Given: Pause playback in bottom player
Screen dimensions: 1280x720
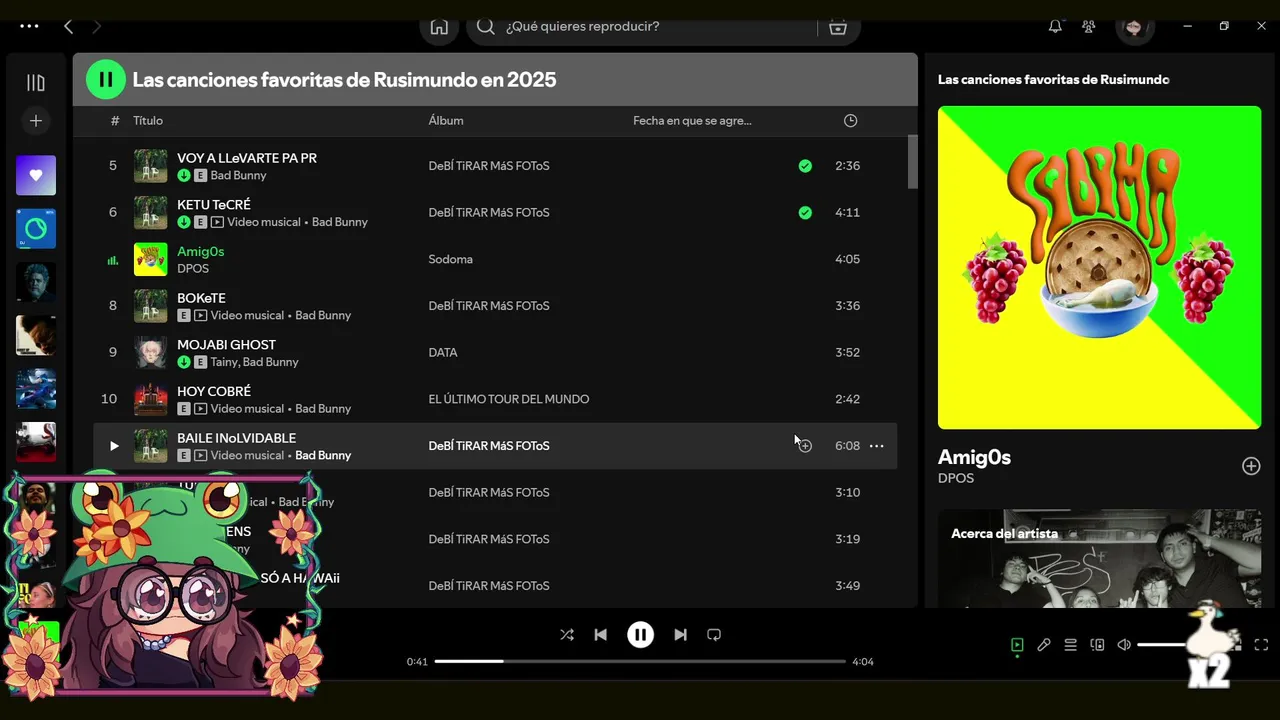Looking at the screenshot, I should tap(640, 635).
